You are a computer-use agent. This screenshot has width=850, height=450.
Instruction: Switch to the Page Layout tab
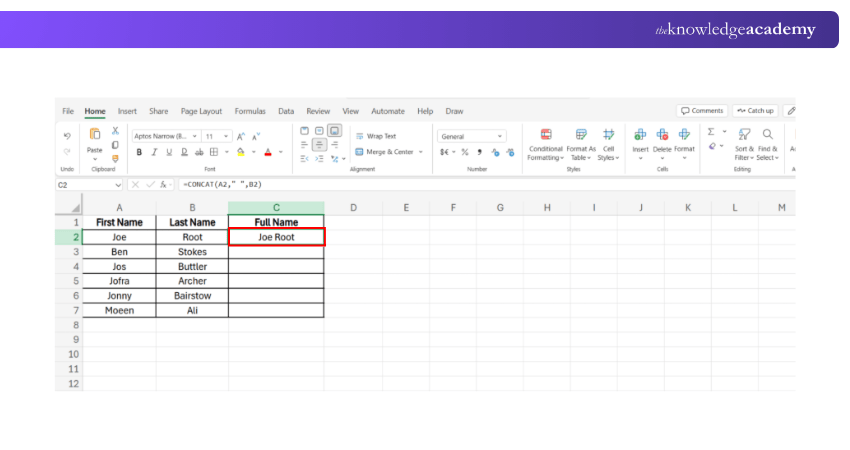tap(201, 111)
